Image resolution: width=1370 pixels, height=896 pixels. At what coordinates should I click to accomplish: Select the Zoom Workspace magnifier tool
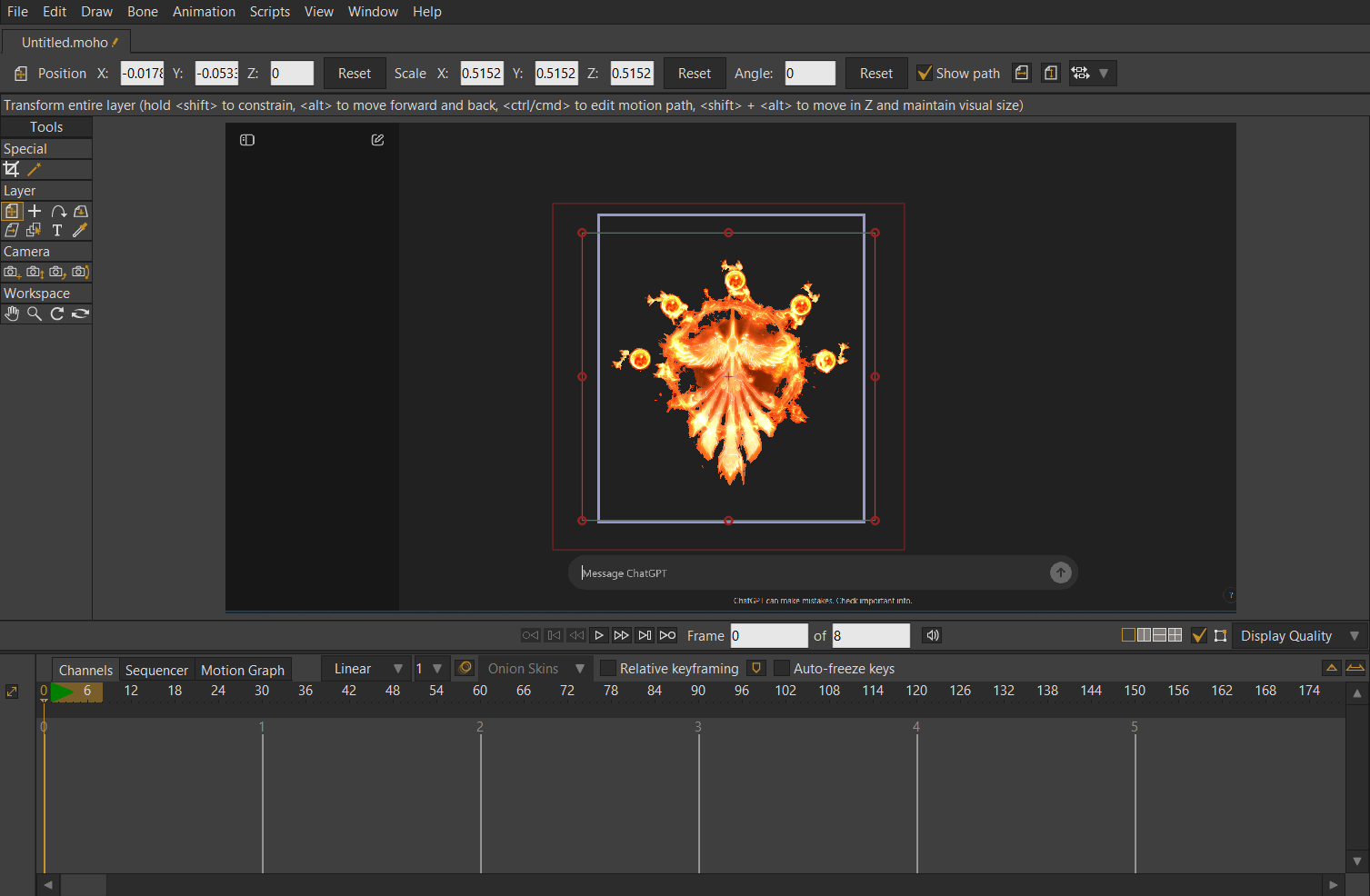[x=35, y=314]
